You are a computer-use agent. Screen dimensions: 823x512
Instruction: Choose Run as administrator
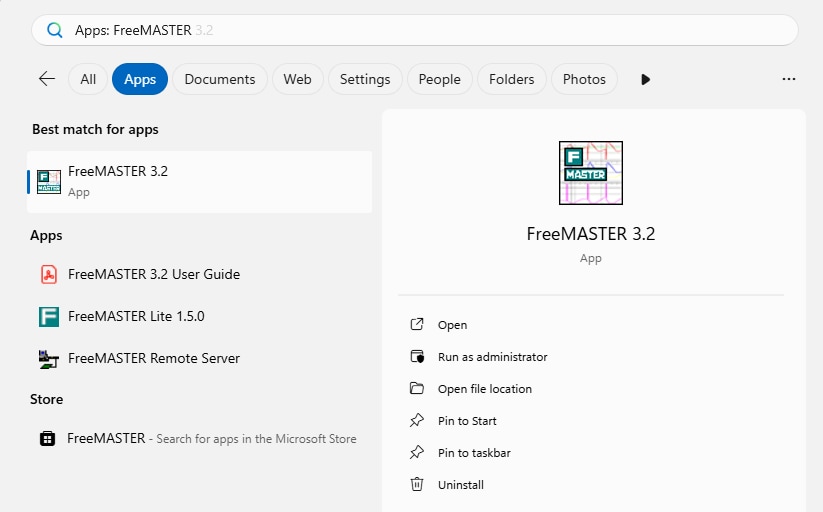tap(492, 357)
